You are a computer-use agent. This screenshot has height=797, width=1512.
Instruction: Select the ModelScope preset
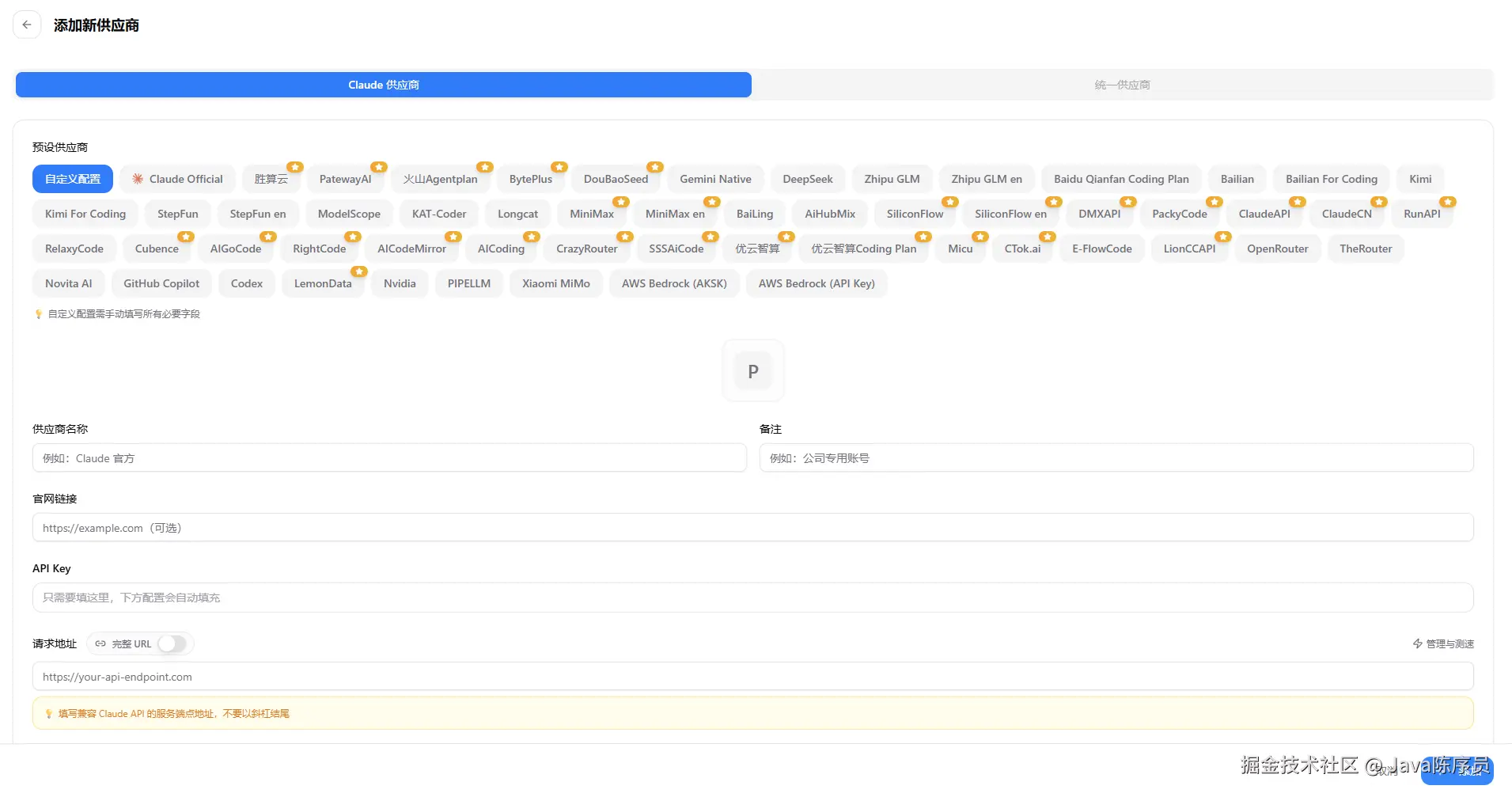[x=349, y=214]
